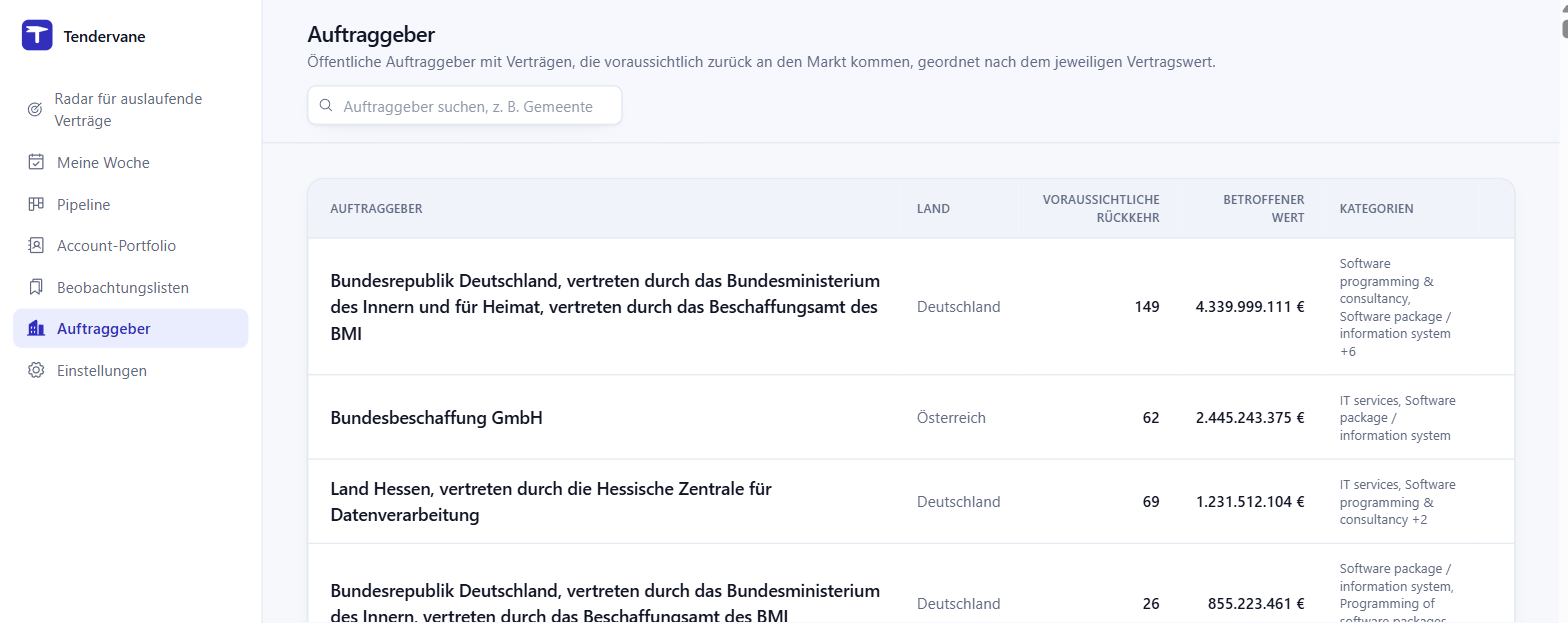This screenshot has width=1568, height=623.
Task: Click the Kategorien column header
Action: pyautogui.click(x=1376, y=209)
